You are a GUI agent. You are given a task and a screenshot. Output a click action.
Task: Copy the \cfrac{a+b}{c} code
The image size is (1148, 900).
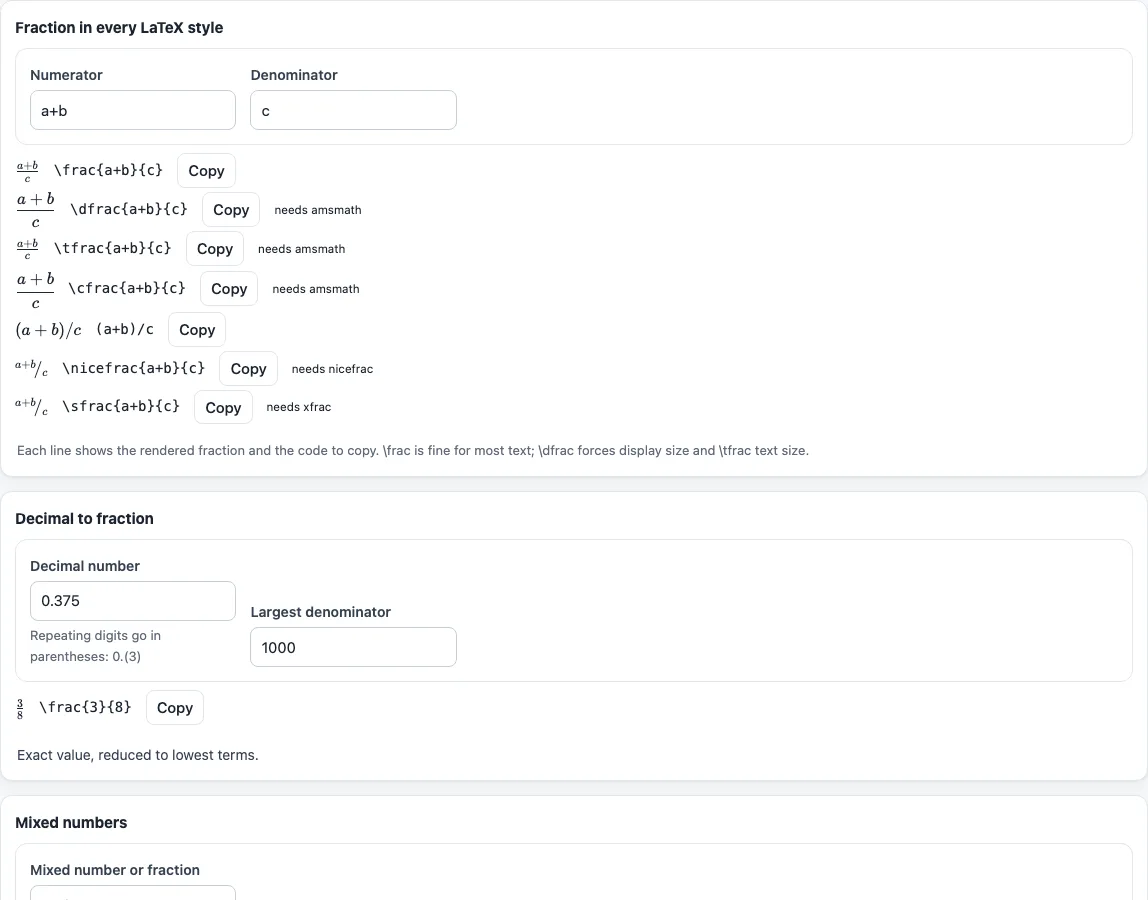(229, 289)
